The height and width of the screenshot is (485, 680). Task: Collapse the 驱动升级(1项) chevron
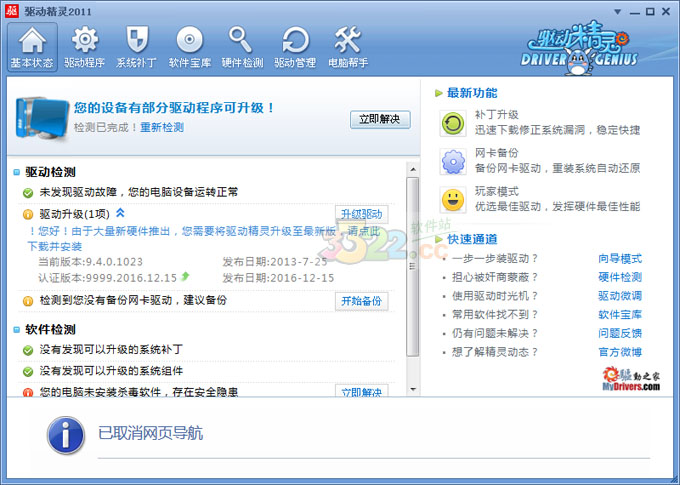(x=121, y=213)
